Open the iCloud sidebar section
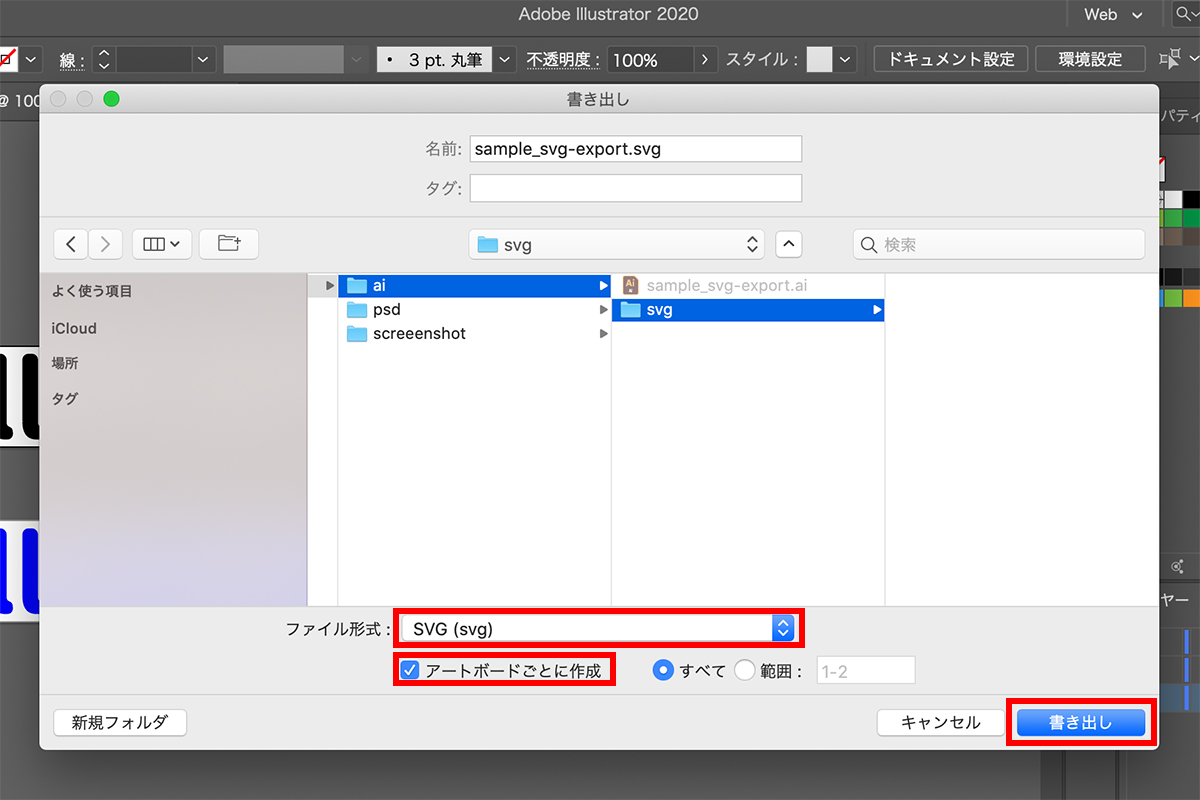Image resolution: width=1200 pixels, height=800 pixels. pyautogui.click(x=74, y=328)
